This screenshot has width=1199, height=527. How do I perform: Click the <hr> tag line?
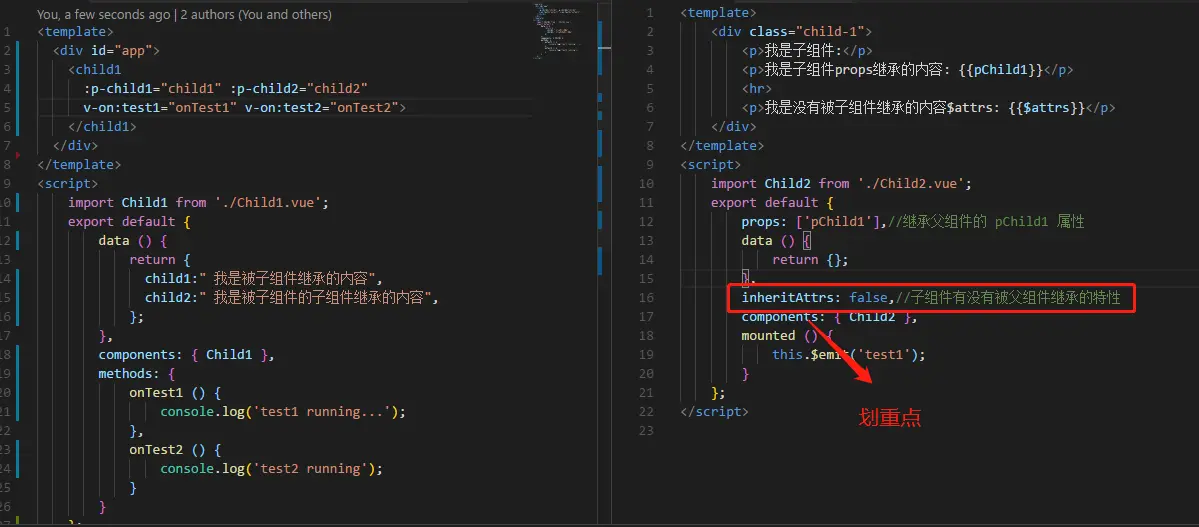(x=757, y=89)
